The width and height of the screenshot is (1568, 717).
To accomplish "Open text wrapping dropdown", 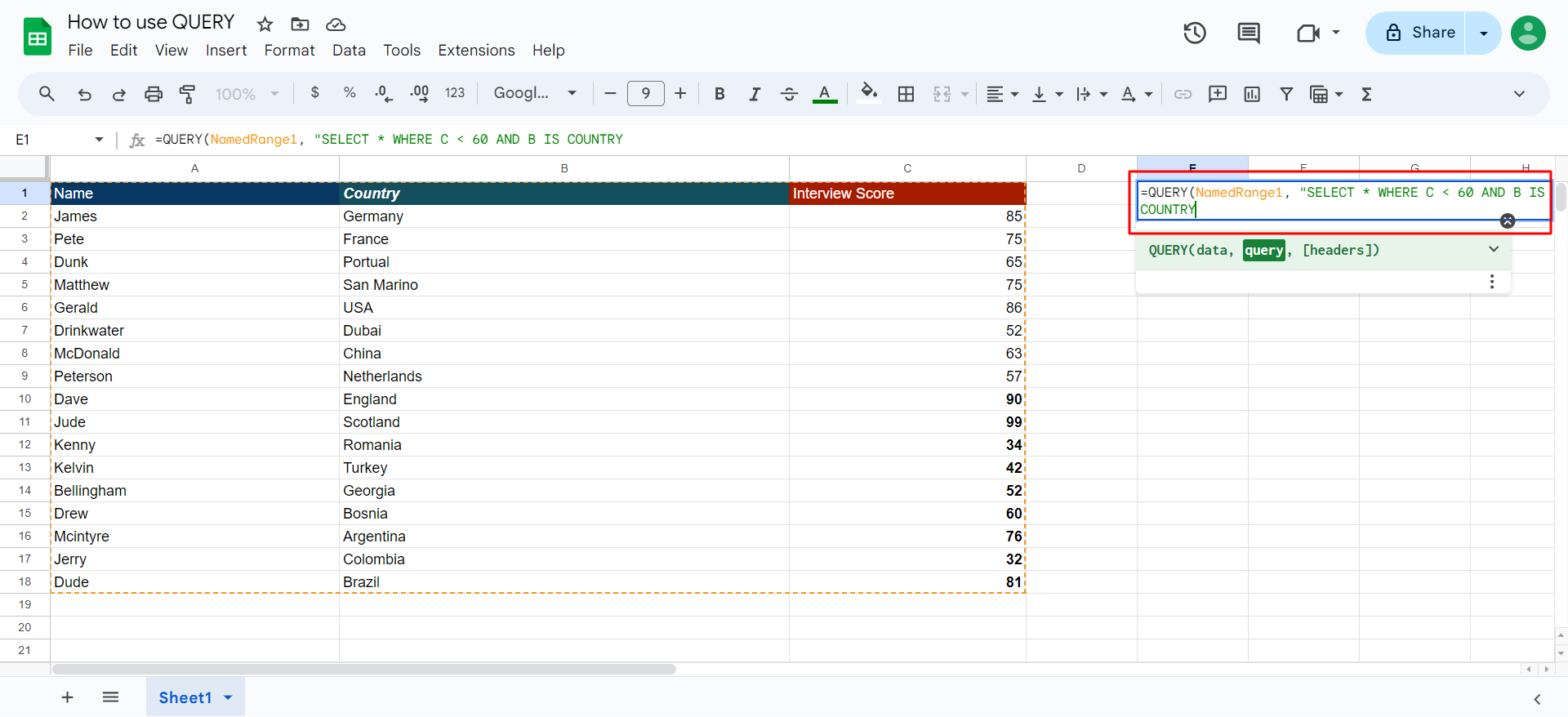I will point(1091,94).
